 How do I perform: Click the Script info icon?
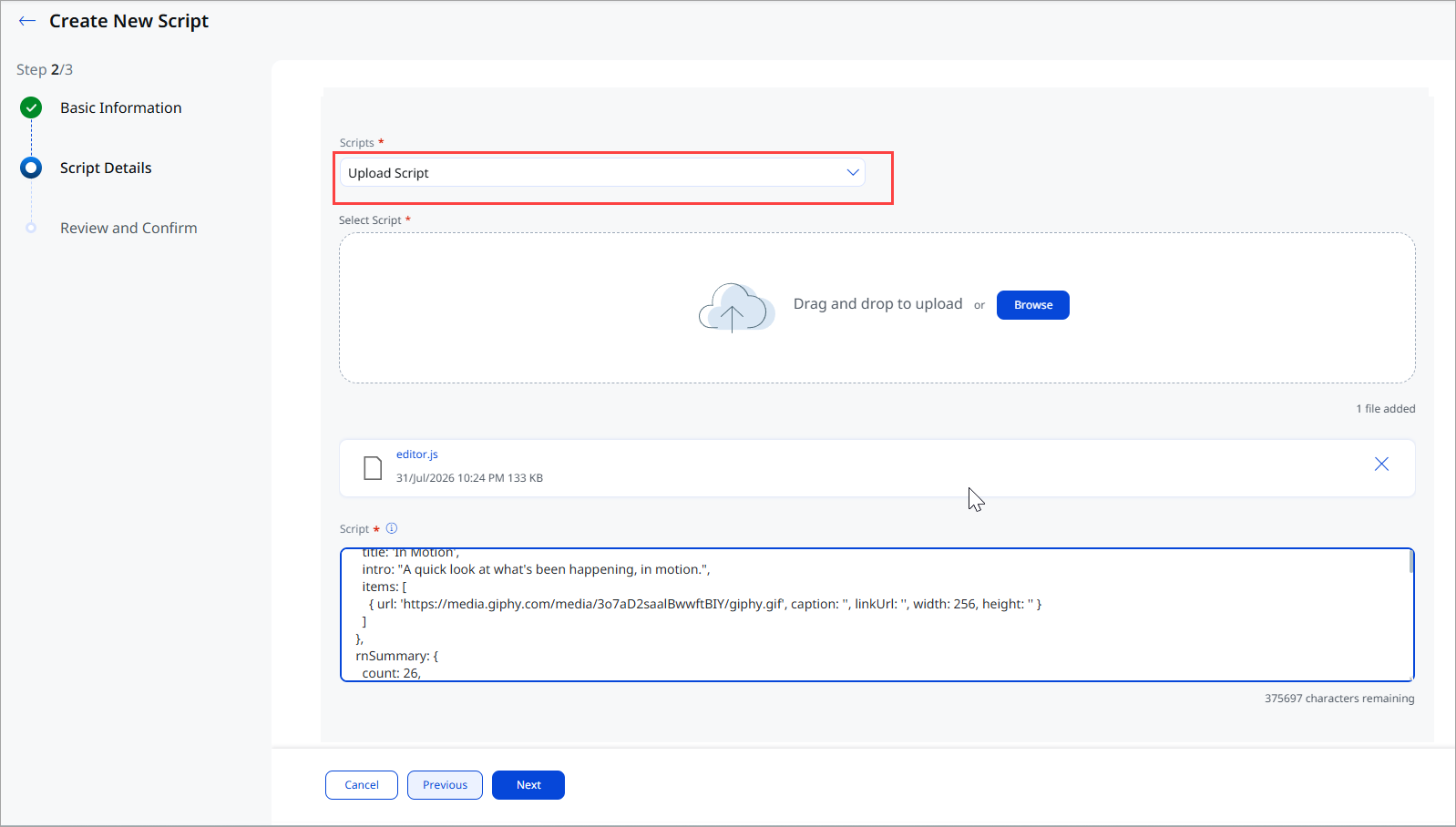[392, 528]
